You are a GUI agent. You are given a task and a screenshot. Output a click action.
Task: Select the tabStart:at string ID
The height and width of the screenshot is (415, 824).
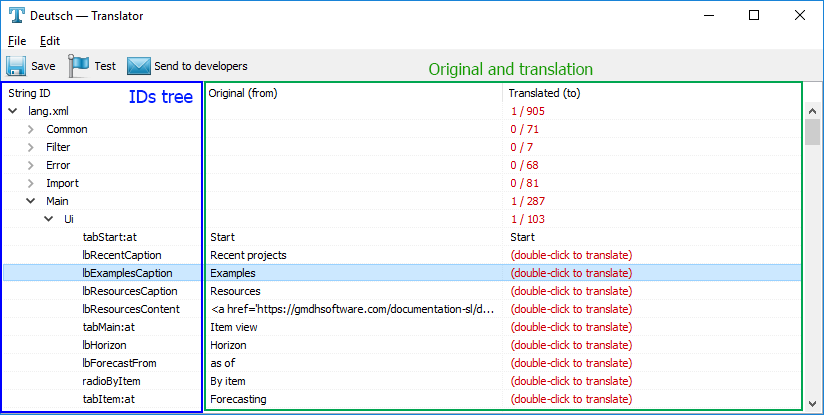[109, 237]
